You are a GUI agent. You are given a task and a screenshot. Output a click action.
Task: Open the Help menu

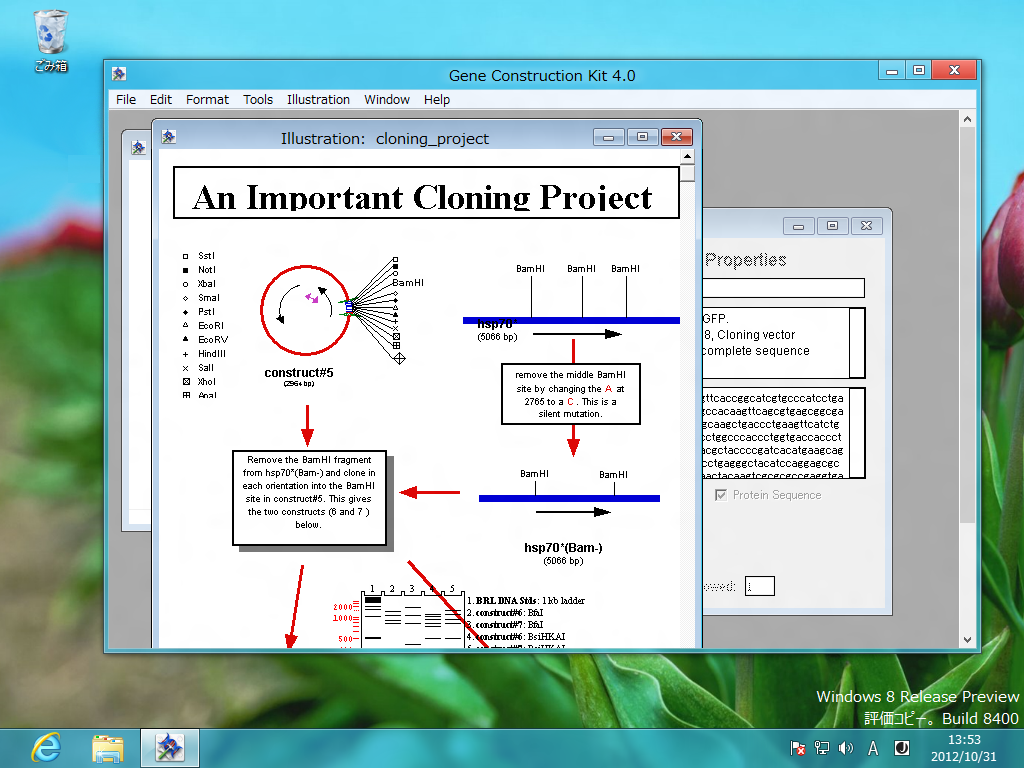[x=437, y=99]
